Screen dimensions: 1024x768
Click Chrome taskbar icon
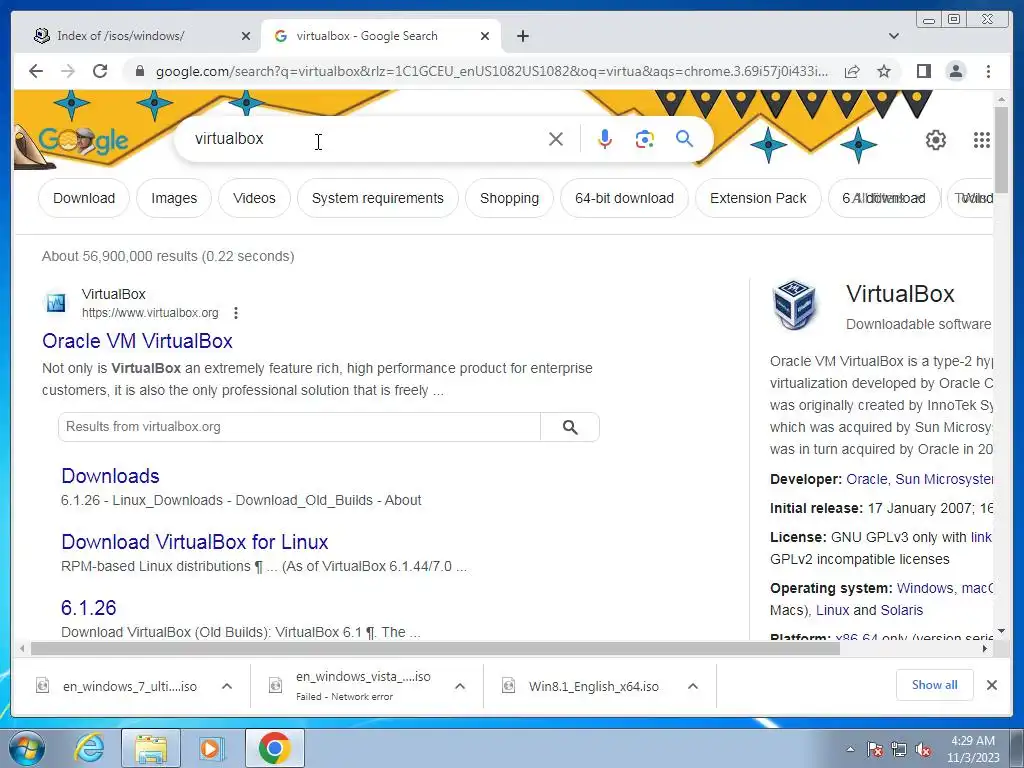pos(275,748)
